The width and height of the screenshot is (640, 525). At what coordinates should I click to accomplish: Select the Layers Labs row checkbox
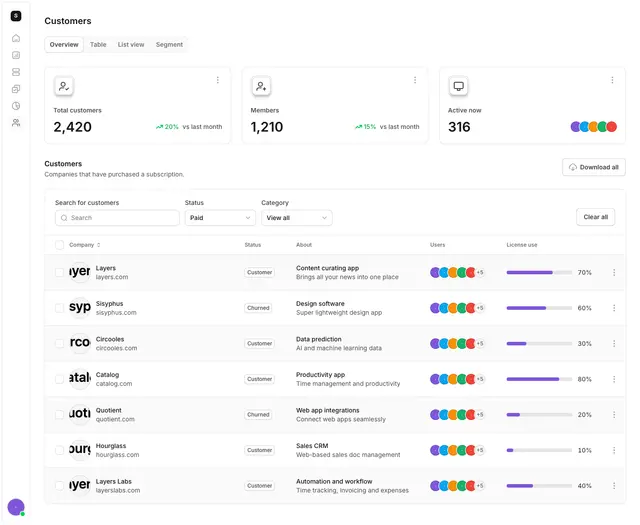[60, 485]
